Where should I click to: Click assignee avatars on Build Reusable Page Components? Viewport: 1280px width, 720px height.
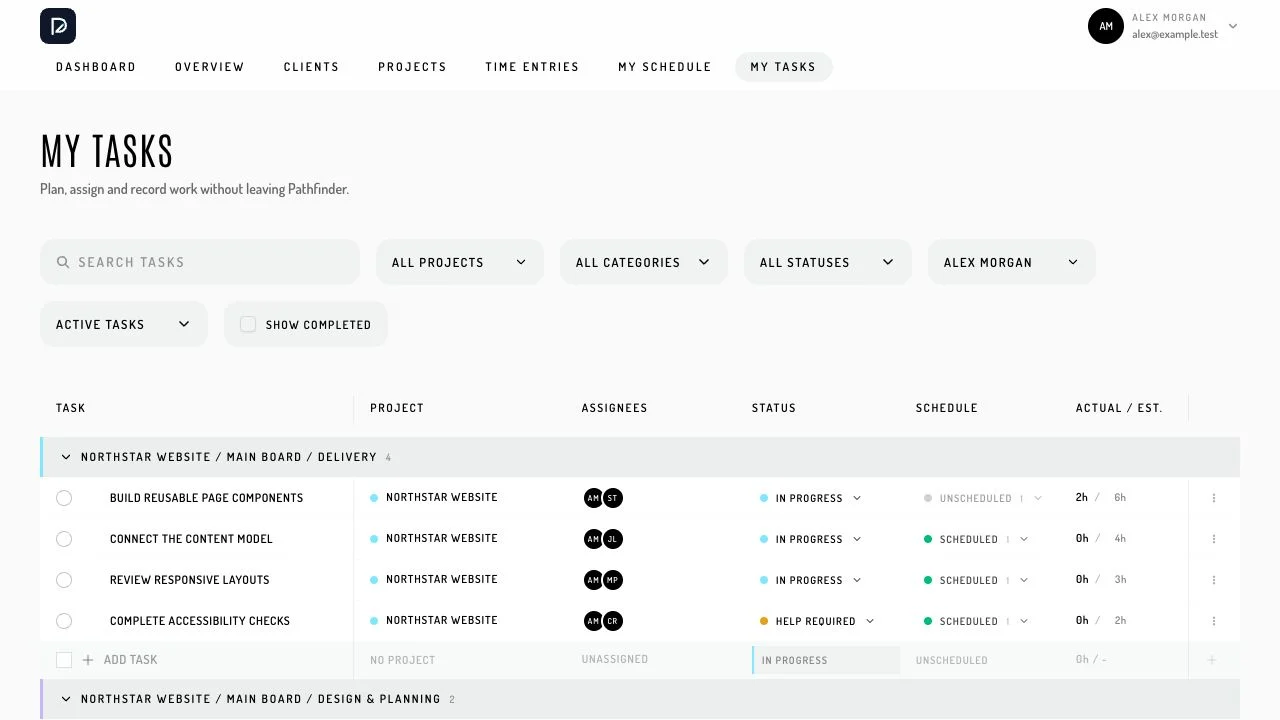(603, 498)
